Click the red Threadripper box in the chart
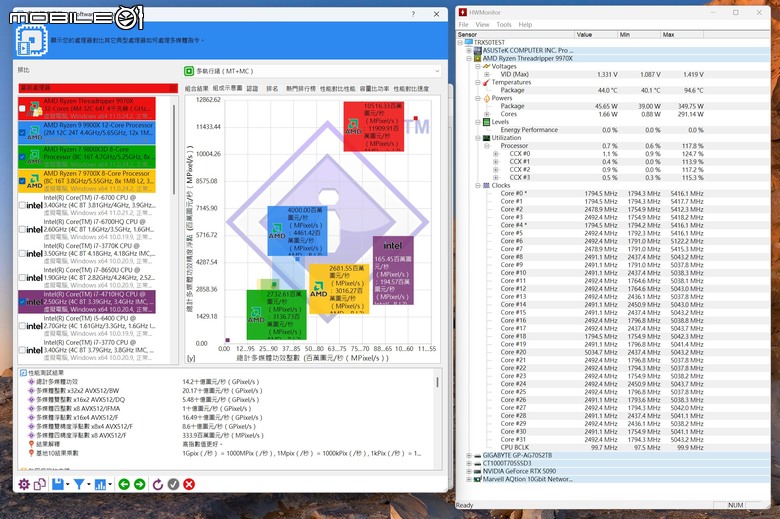This screenshot has height=519, width=780. click(x=374, y=126)
